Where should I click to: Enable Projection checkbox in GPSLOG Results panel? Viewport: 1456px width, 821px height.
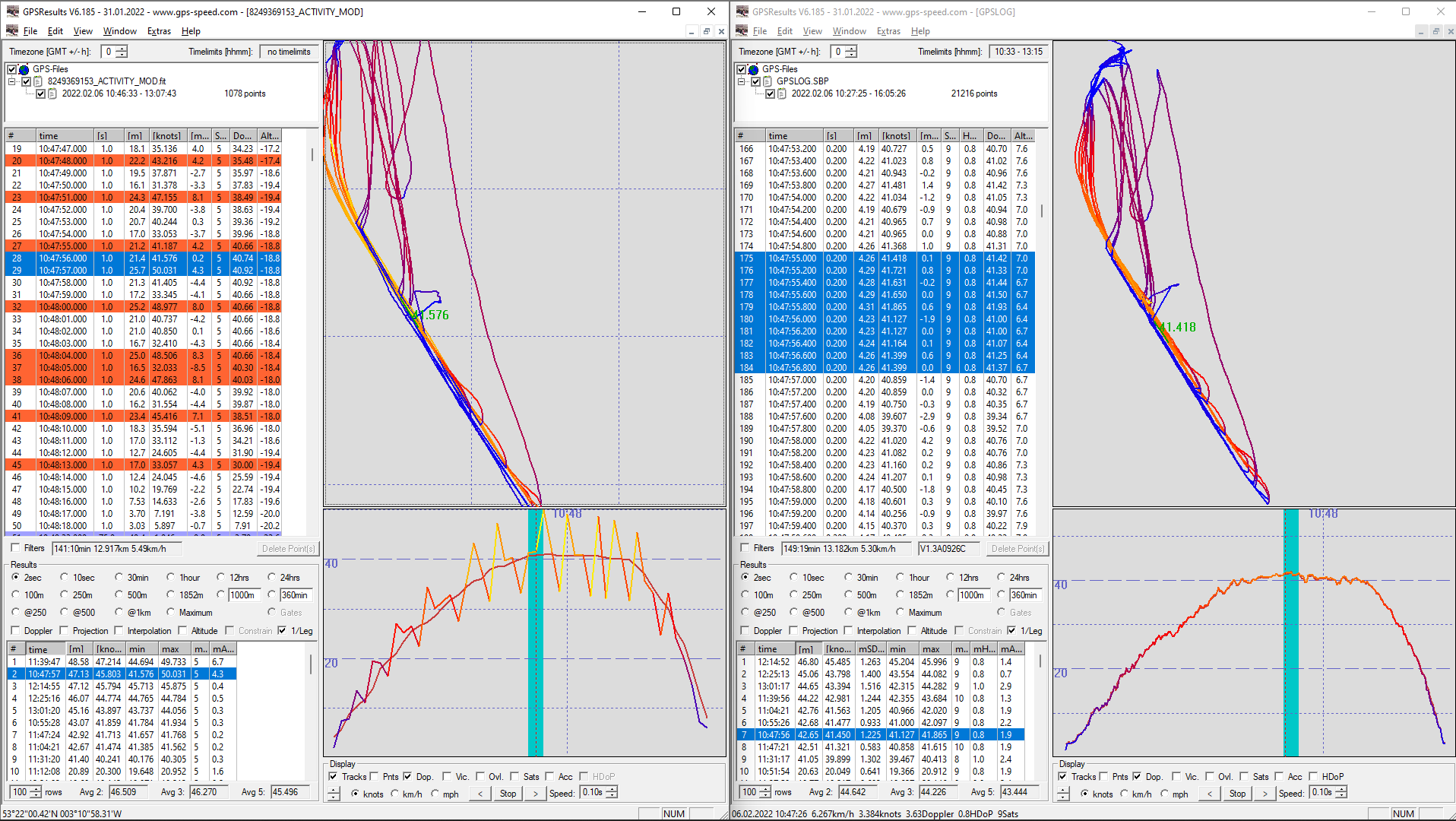794,631
